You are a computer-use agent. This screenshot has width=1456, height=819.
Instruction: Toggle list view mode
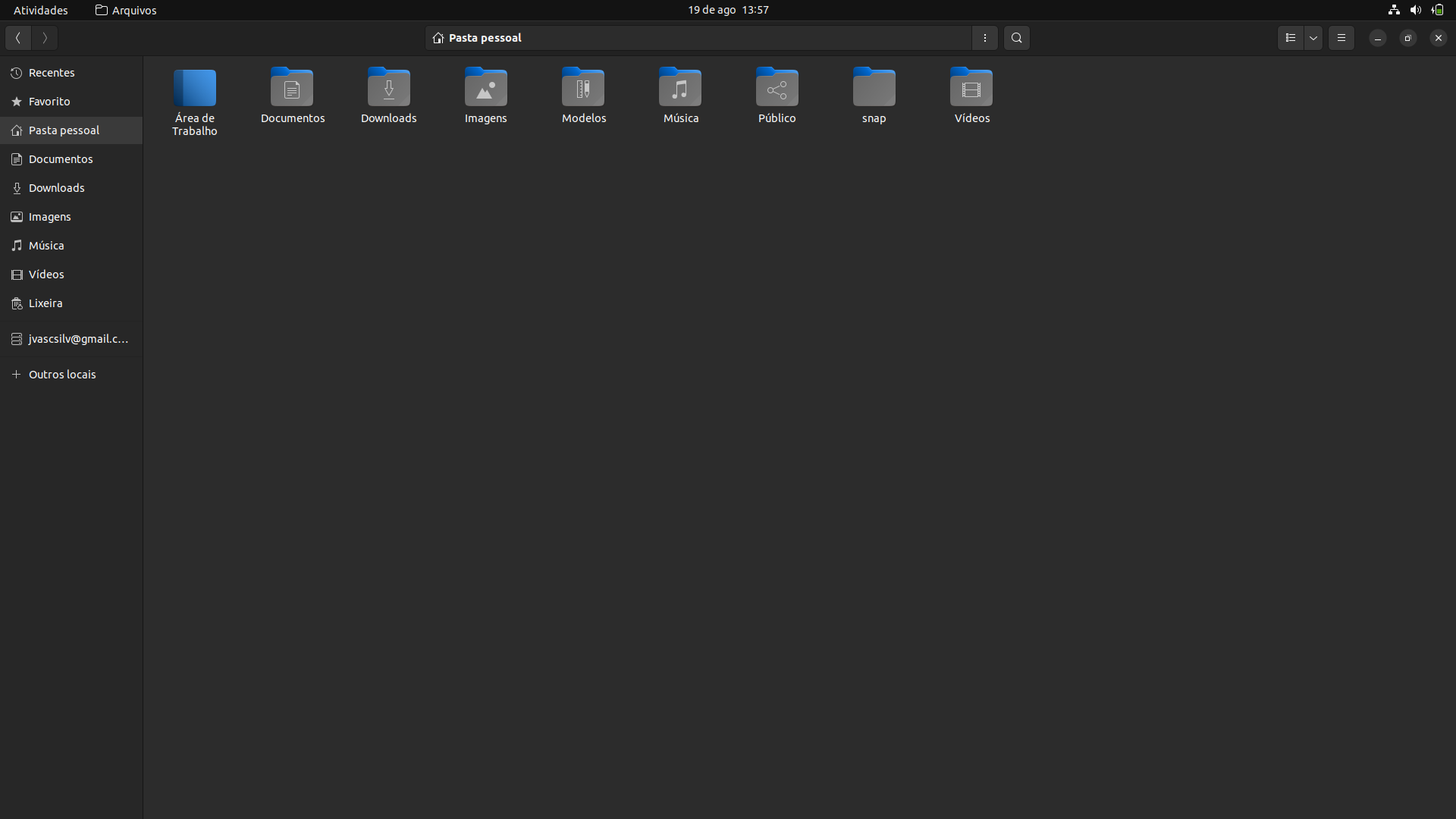tap(1290, 38)
